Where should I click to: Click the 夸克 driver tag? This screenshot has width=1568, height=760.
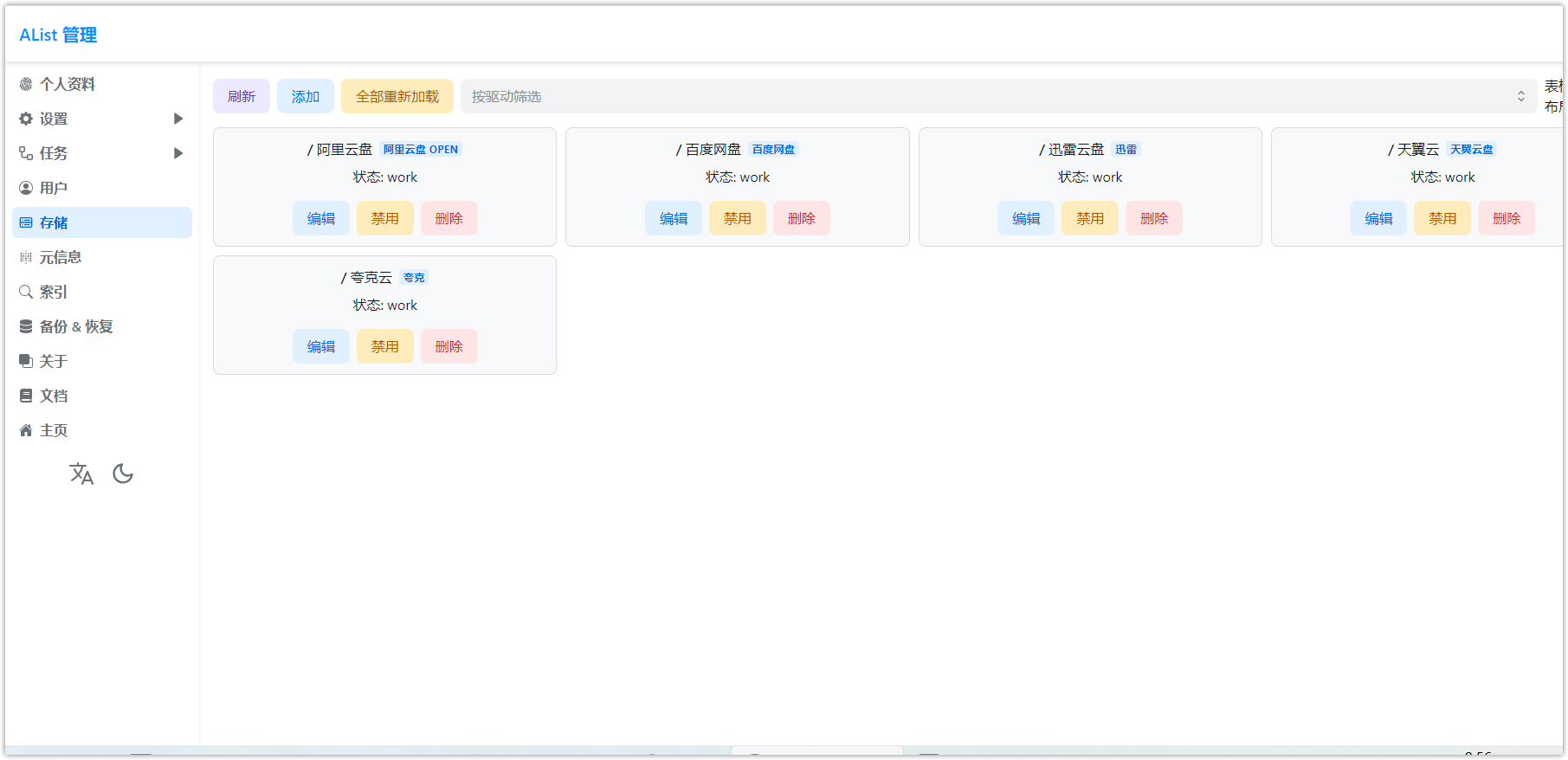[415, 278]
